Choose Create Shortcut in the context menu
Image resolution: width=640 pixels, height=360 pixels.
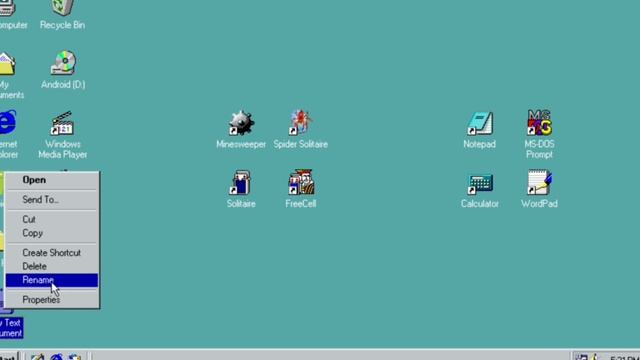52,253
